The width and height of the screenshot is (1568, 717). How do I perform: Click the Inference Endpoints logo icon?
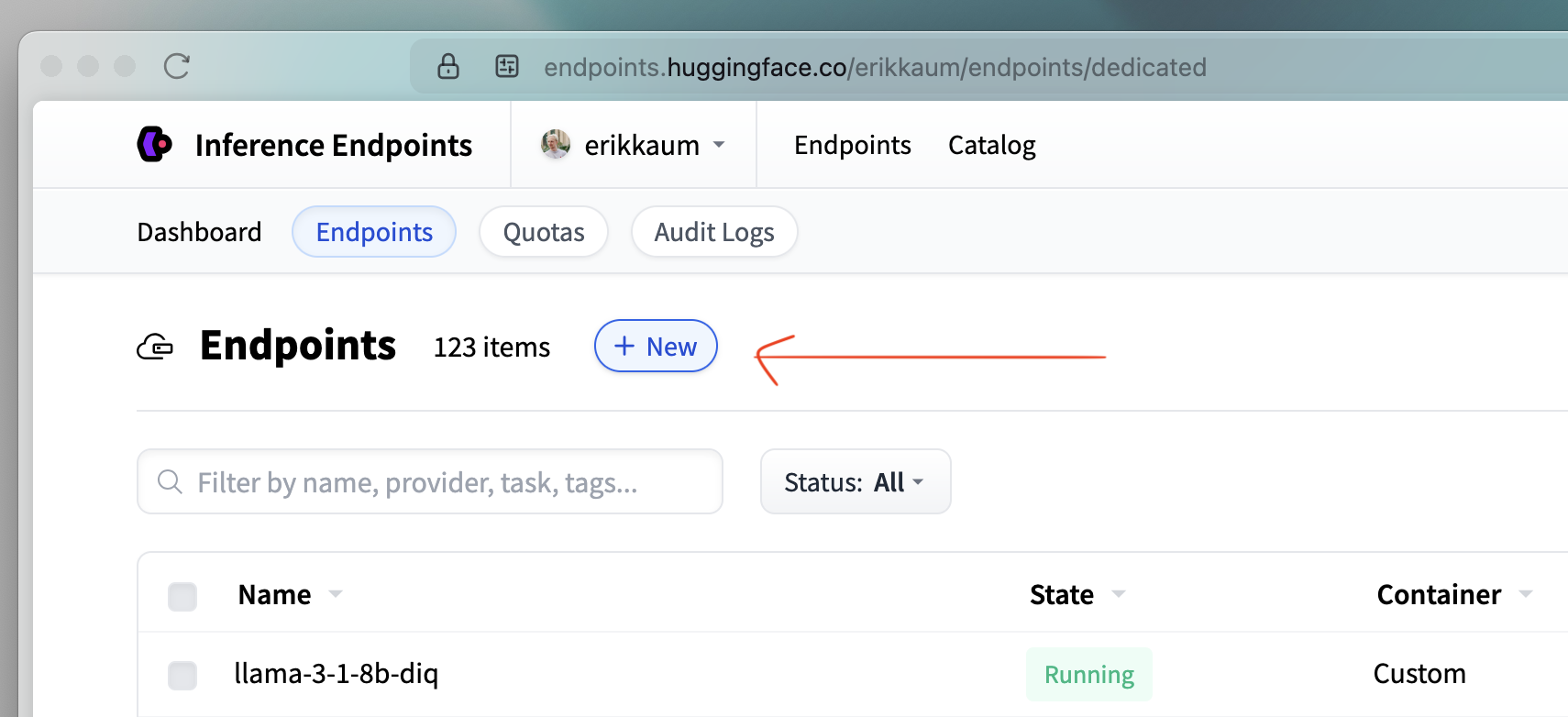155,144
